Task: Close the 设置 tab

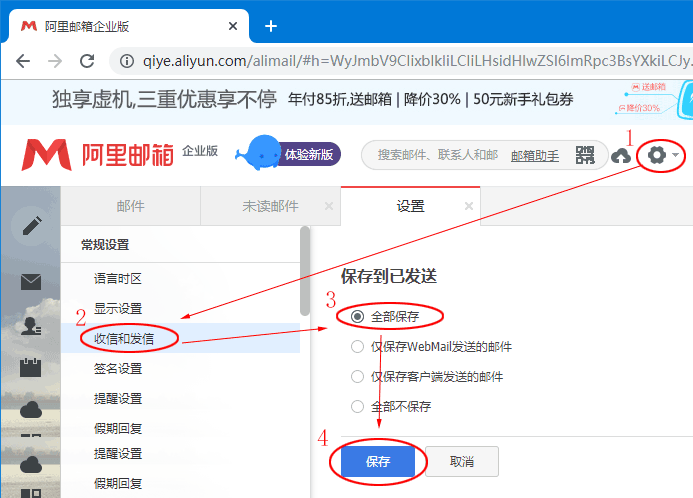Action: pos(469,206)
